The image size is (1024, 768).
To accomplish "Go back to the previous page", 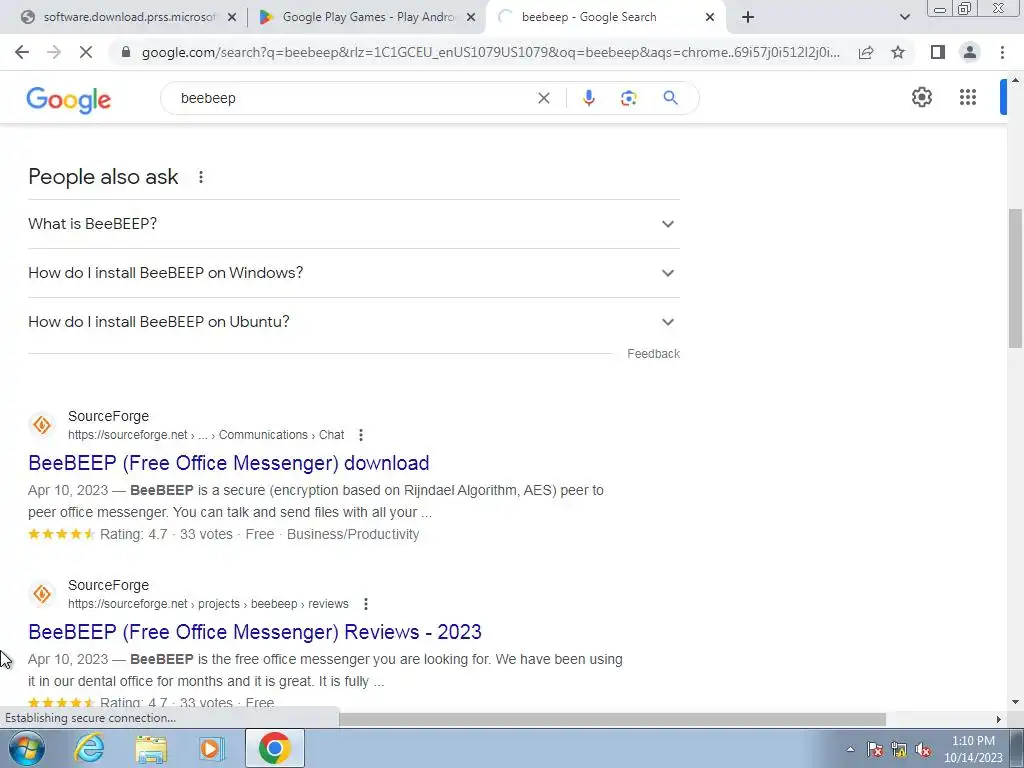I will tap(22, 52).
